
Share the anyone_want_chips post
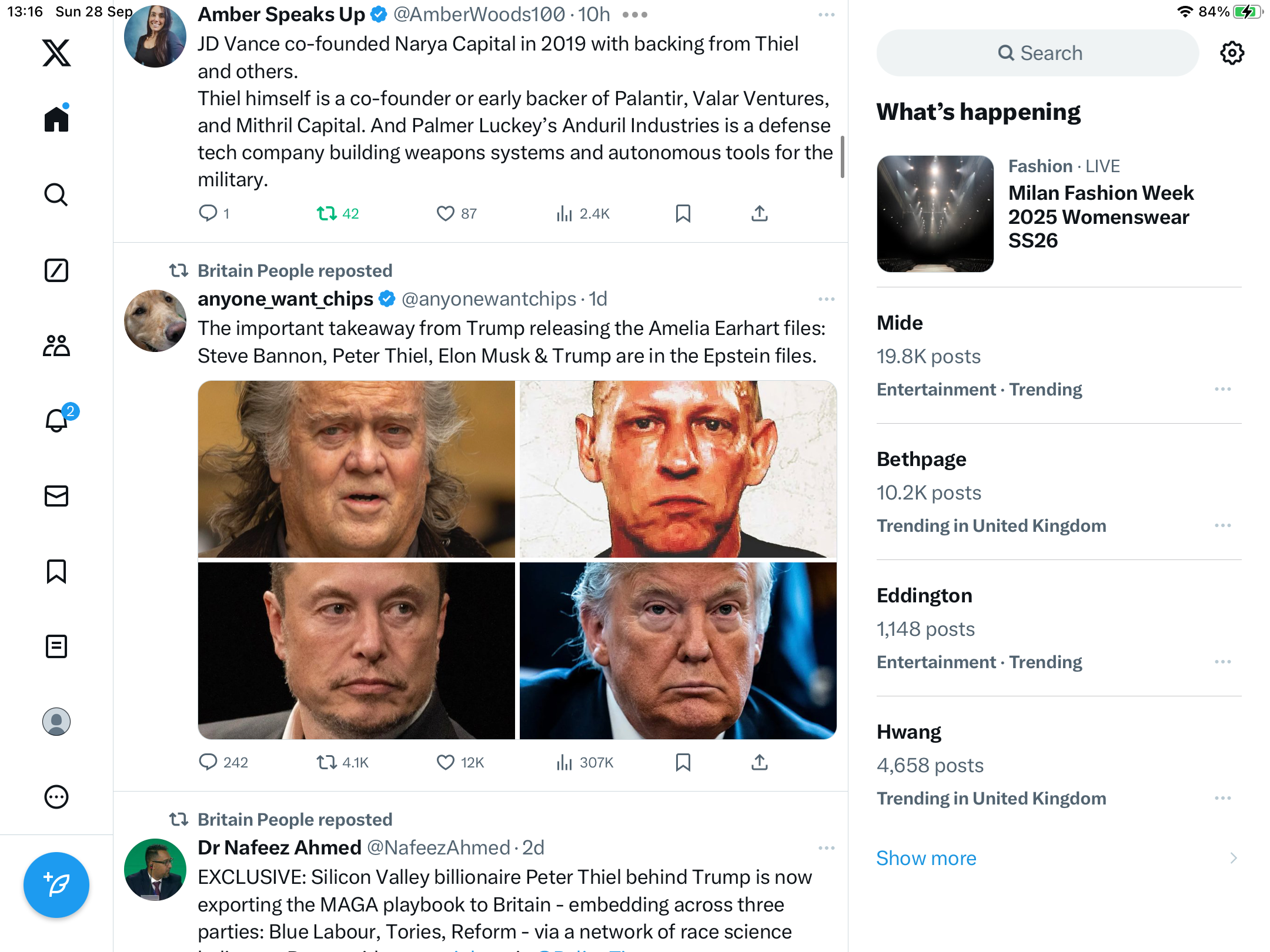click(760, 762)
